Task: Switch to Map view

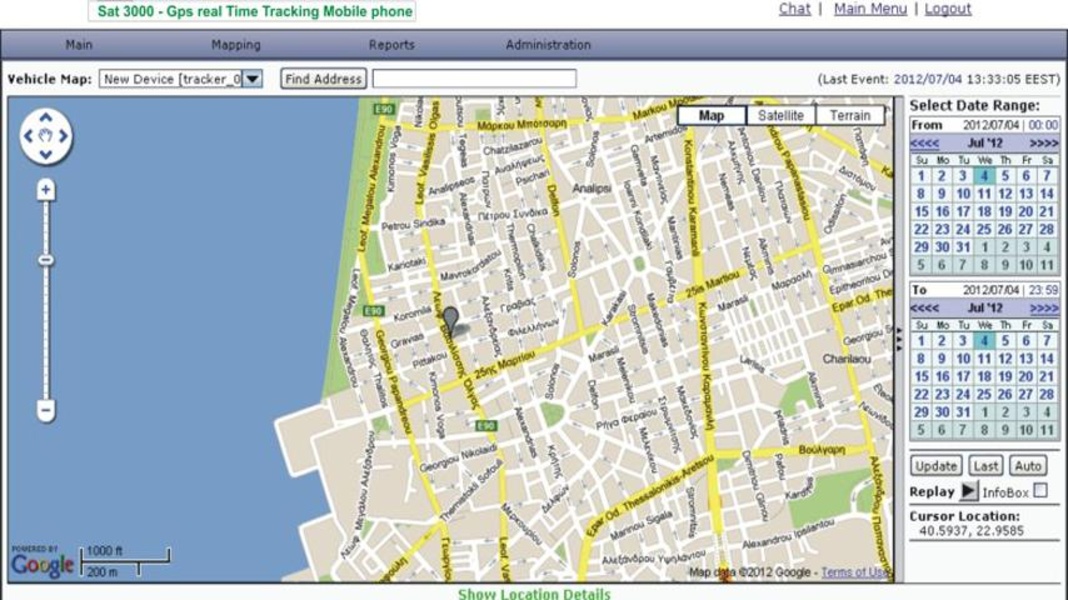Action: 712,115
